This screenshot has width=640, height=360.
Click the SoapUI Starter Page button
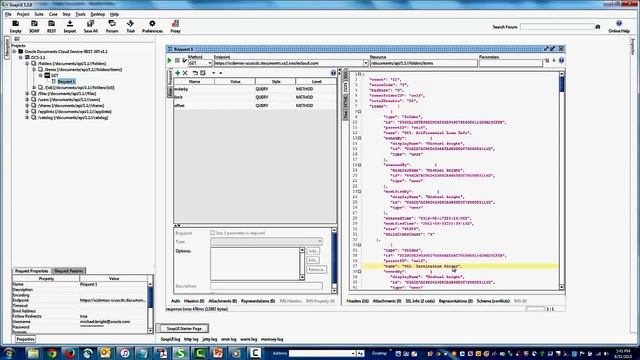click(184, 328)
